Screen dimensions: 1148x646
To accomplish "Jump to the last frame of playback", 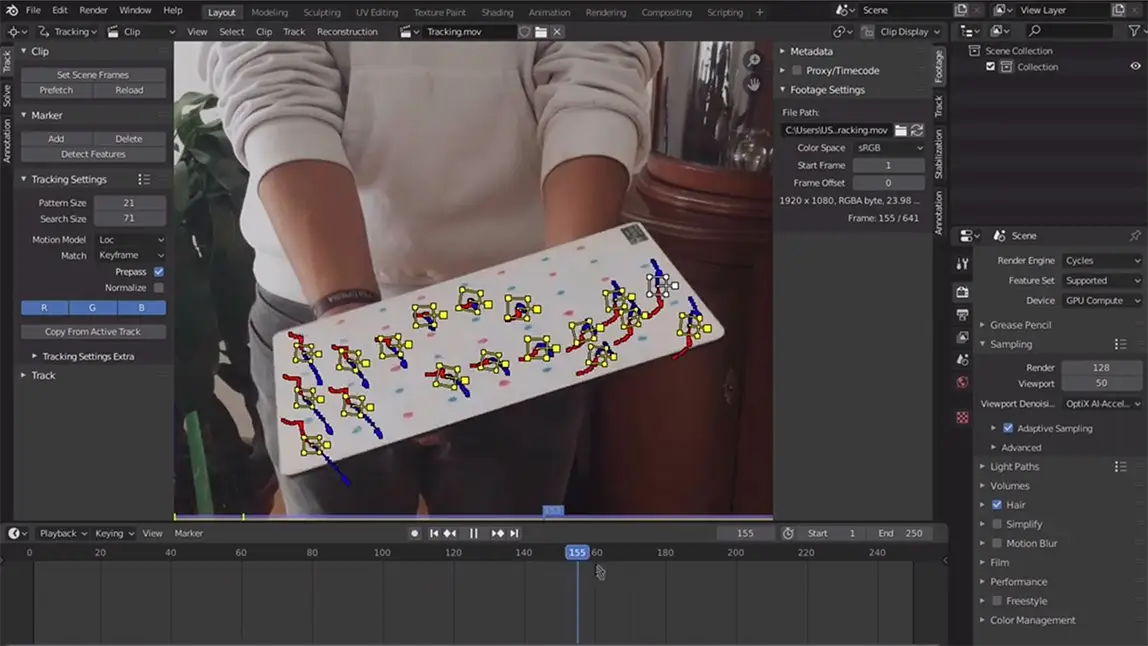I will pyautogui.click(x=514, y=534).
